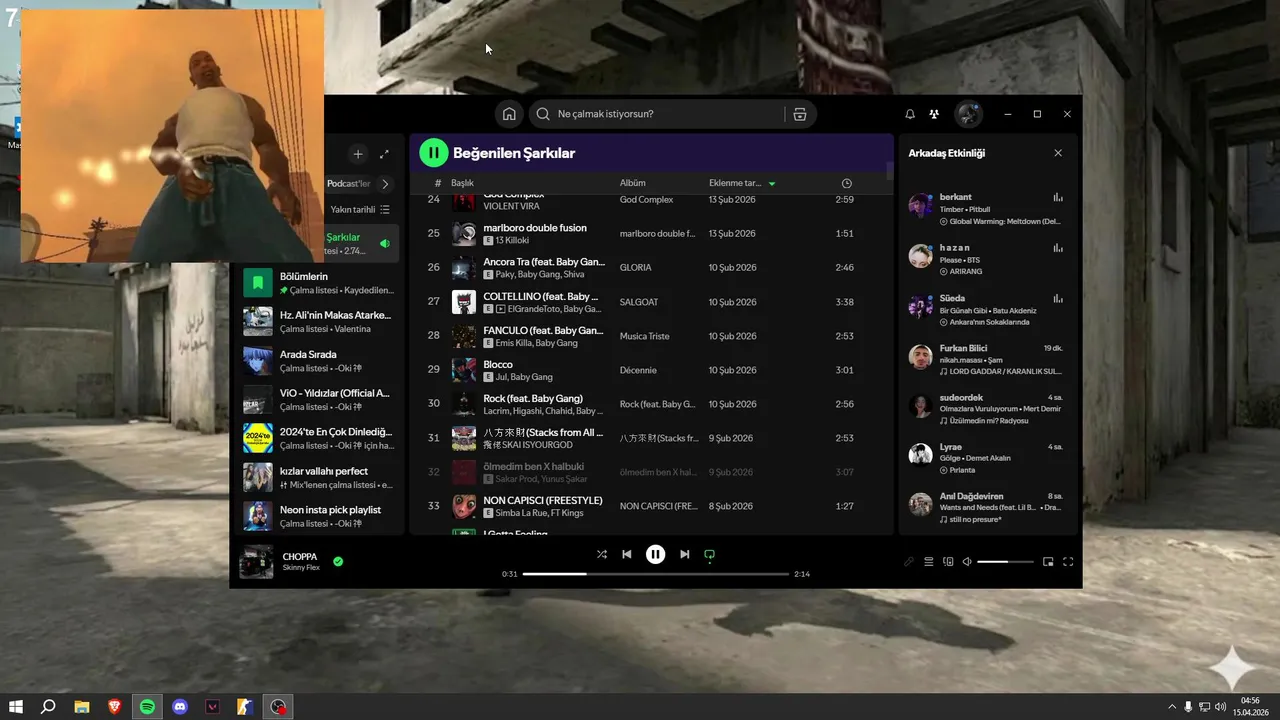
Task: Close the Arkadaş Etkinliği panel
Action: 1058,153
